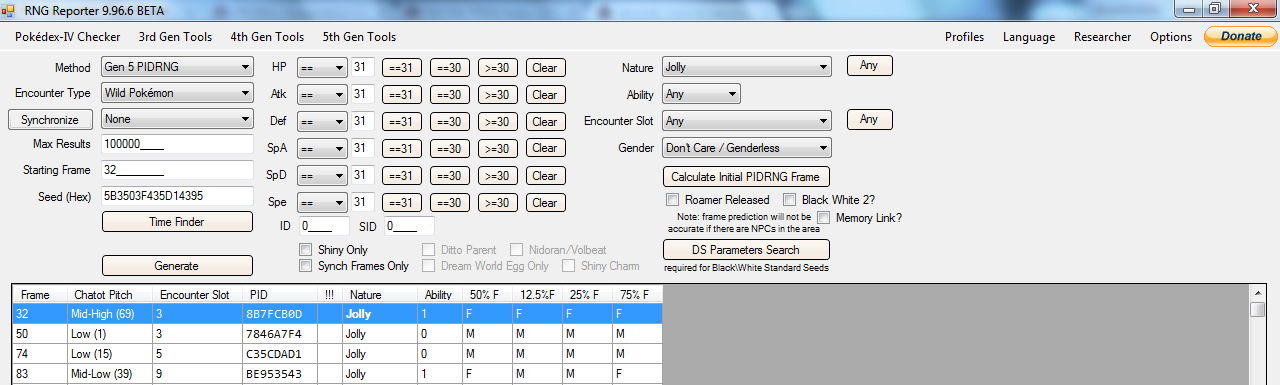The width and height of the screenshot is (1280, 385).
Task: Click the DS Parameters Search button
Action: click(x=746, y=249)
